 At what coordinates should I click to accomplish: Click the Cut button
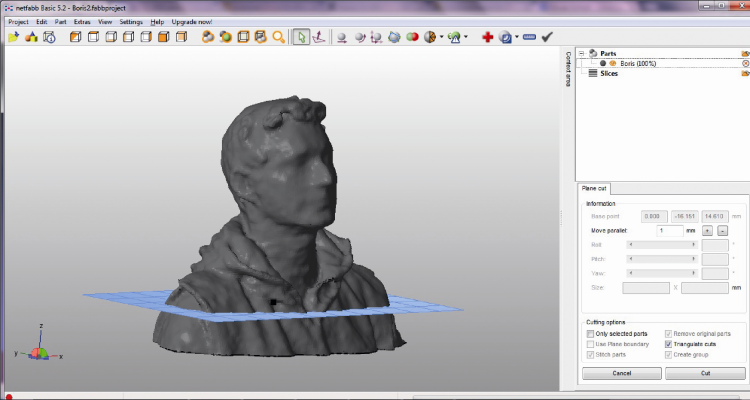coord(705,373)
